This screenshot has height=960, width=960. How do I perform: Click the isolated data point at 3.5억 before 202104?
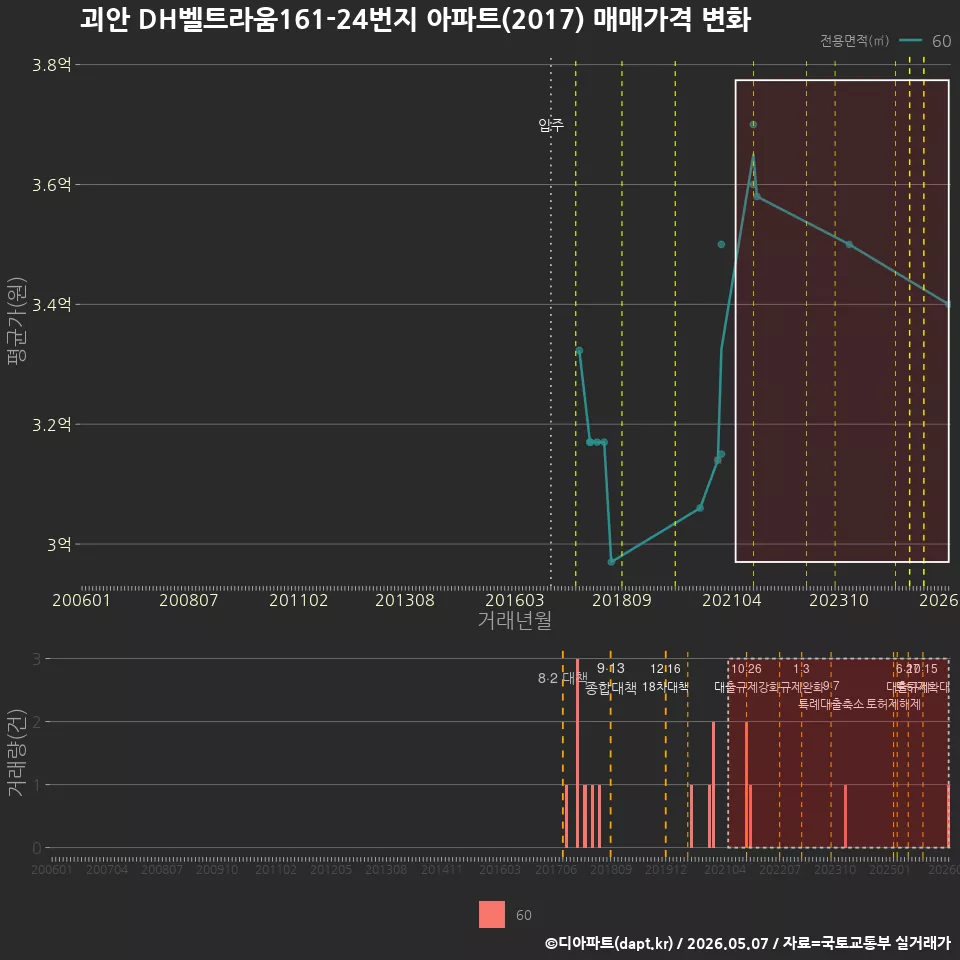(721, 244)
